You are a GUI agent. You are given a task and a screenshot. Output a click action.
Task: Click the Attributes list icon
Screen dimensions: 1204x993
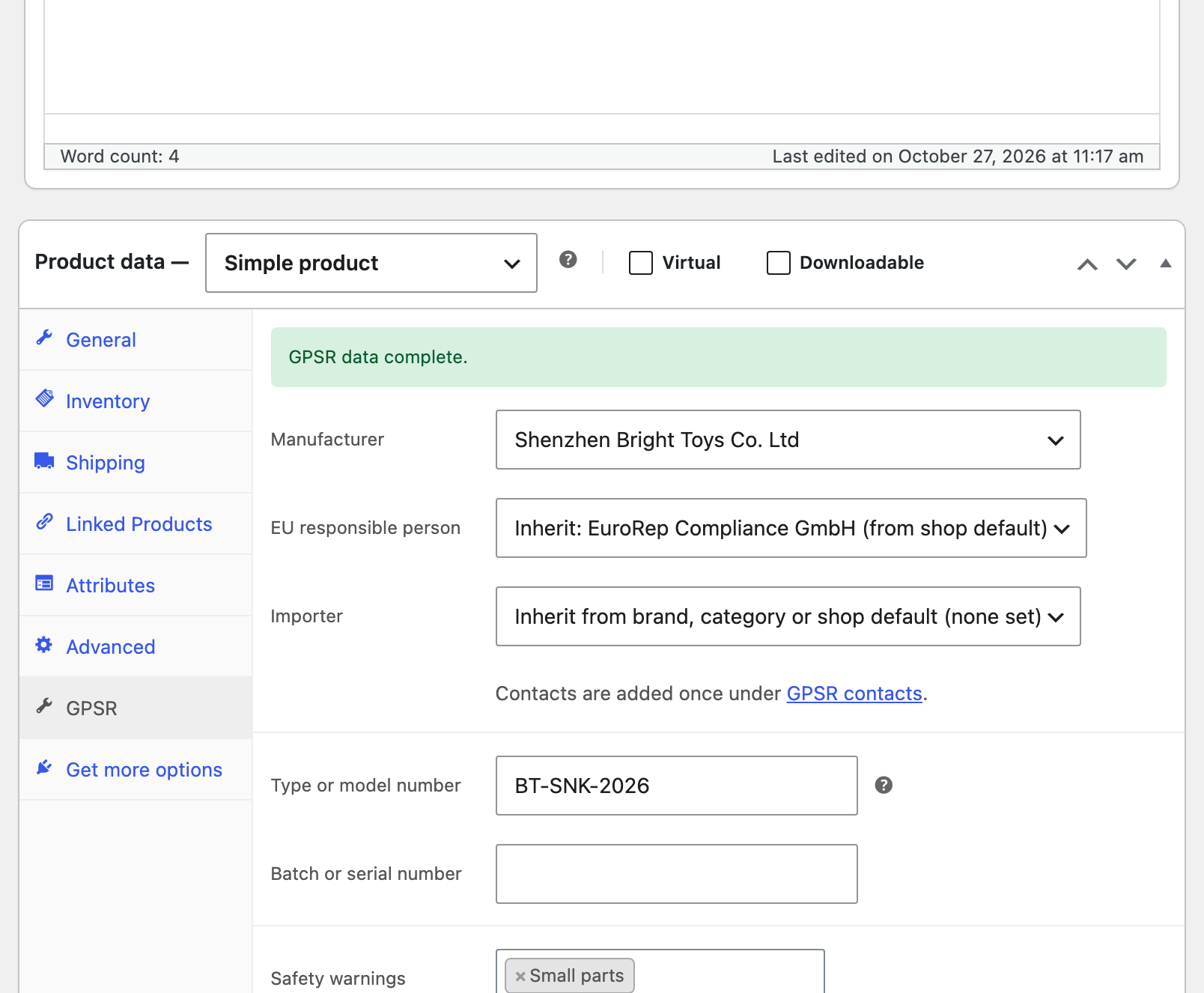coord(44,583)
